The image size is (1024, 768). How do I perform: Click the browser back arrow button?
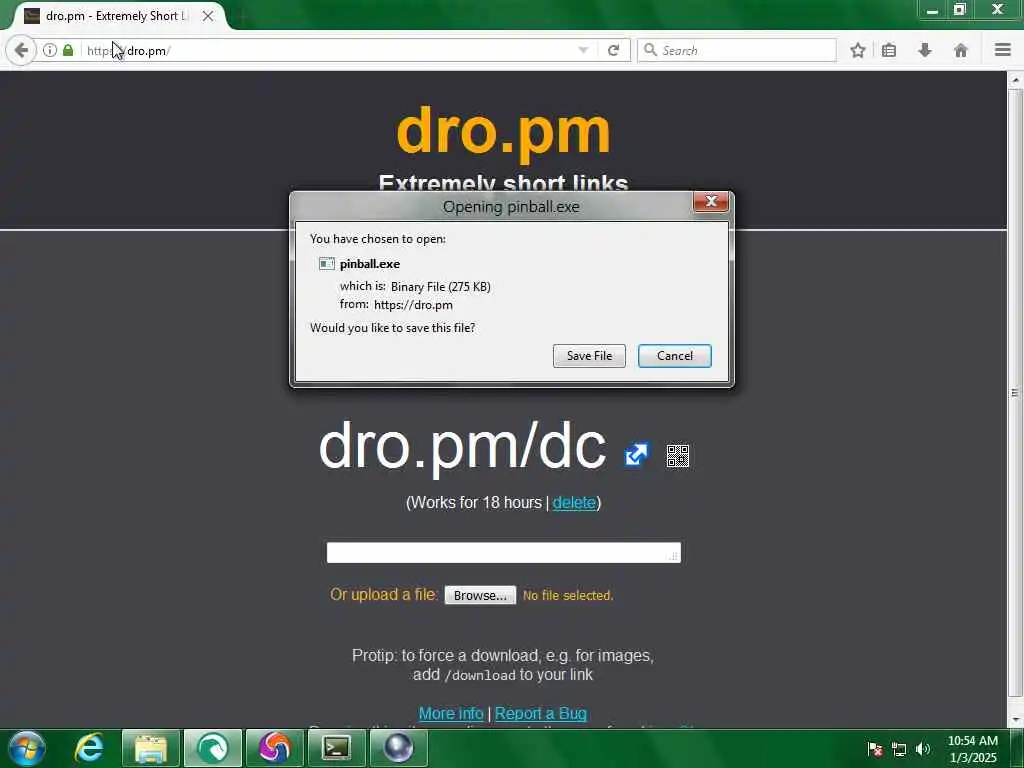point(21,50)
